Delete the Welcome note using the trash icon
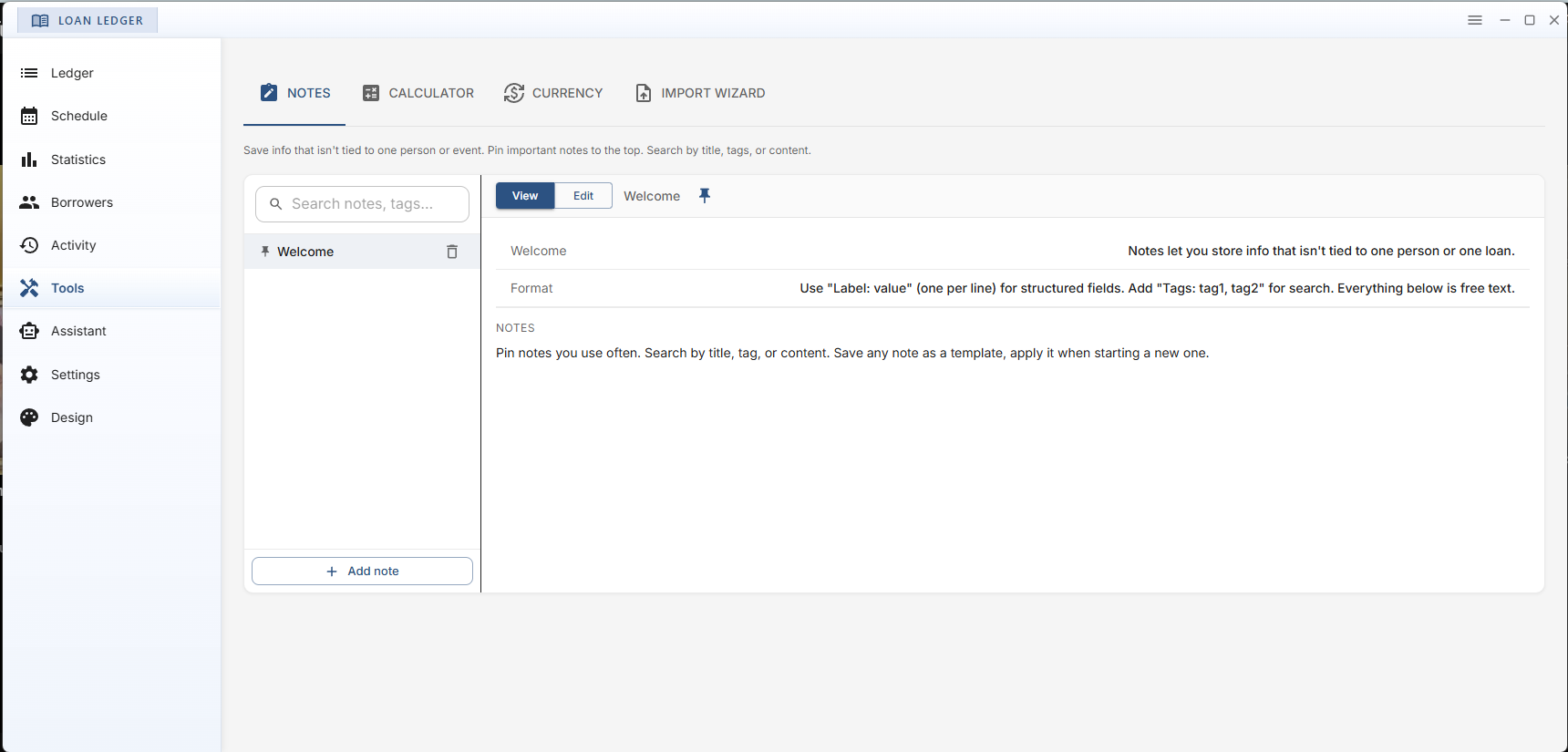Screen dimensions: 1568x752 tap(452, 252)
